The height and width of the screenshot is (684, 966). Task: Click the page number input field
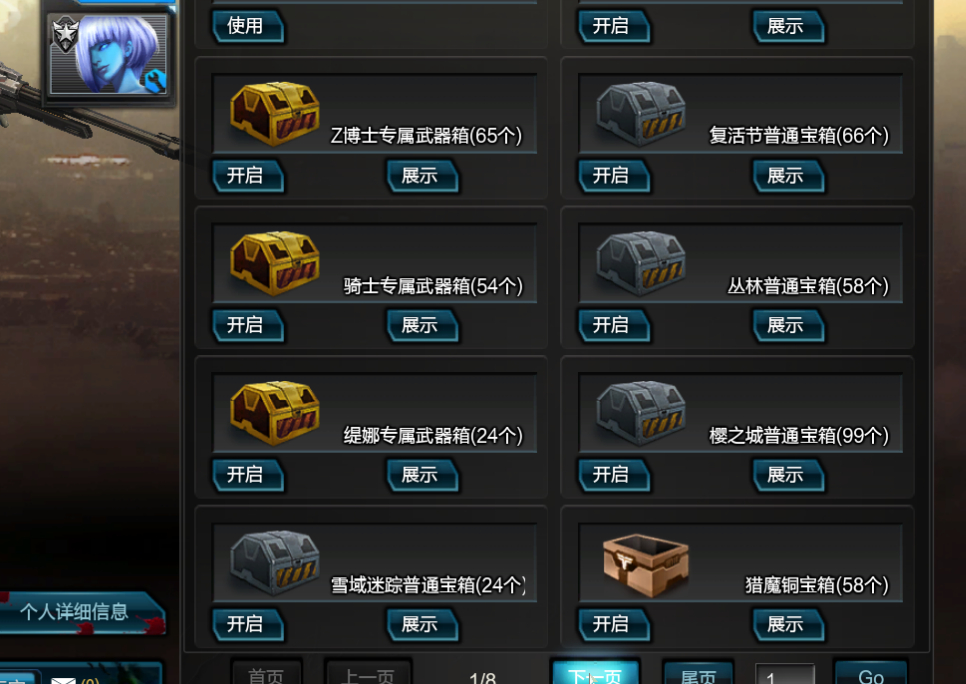[785, 675]
